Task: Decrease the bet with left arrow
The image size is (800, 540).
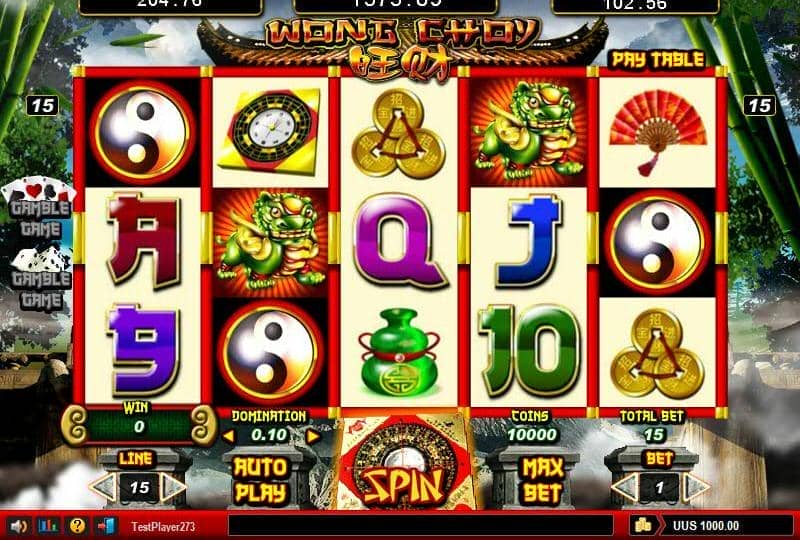Action: 624,487
